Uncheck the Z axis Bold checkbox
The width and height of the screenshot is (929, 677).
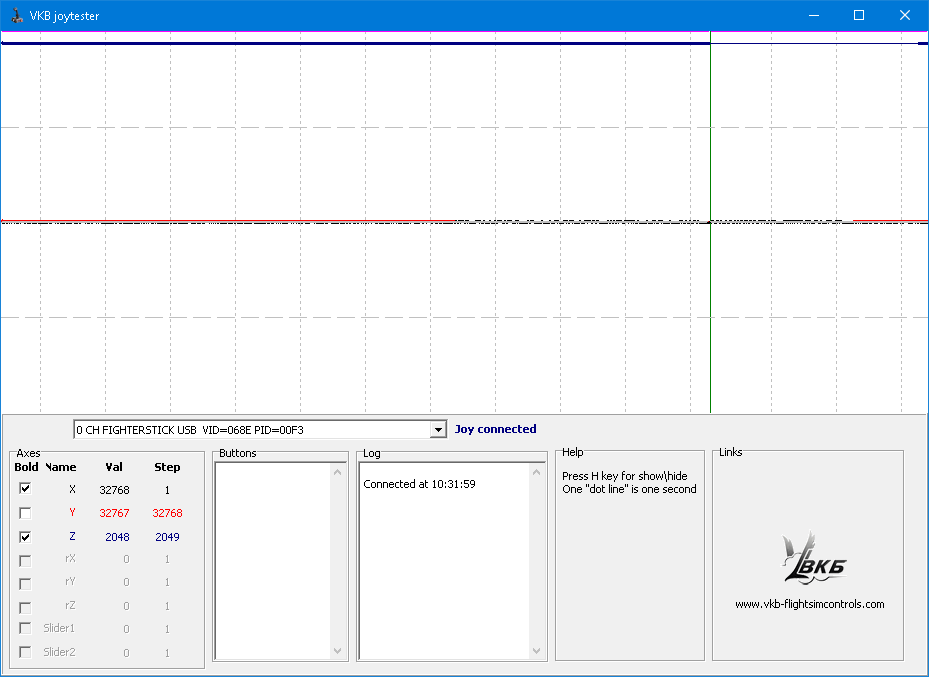point(25,537)
